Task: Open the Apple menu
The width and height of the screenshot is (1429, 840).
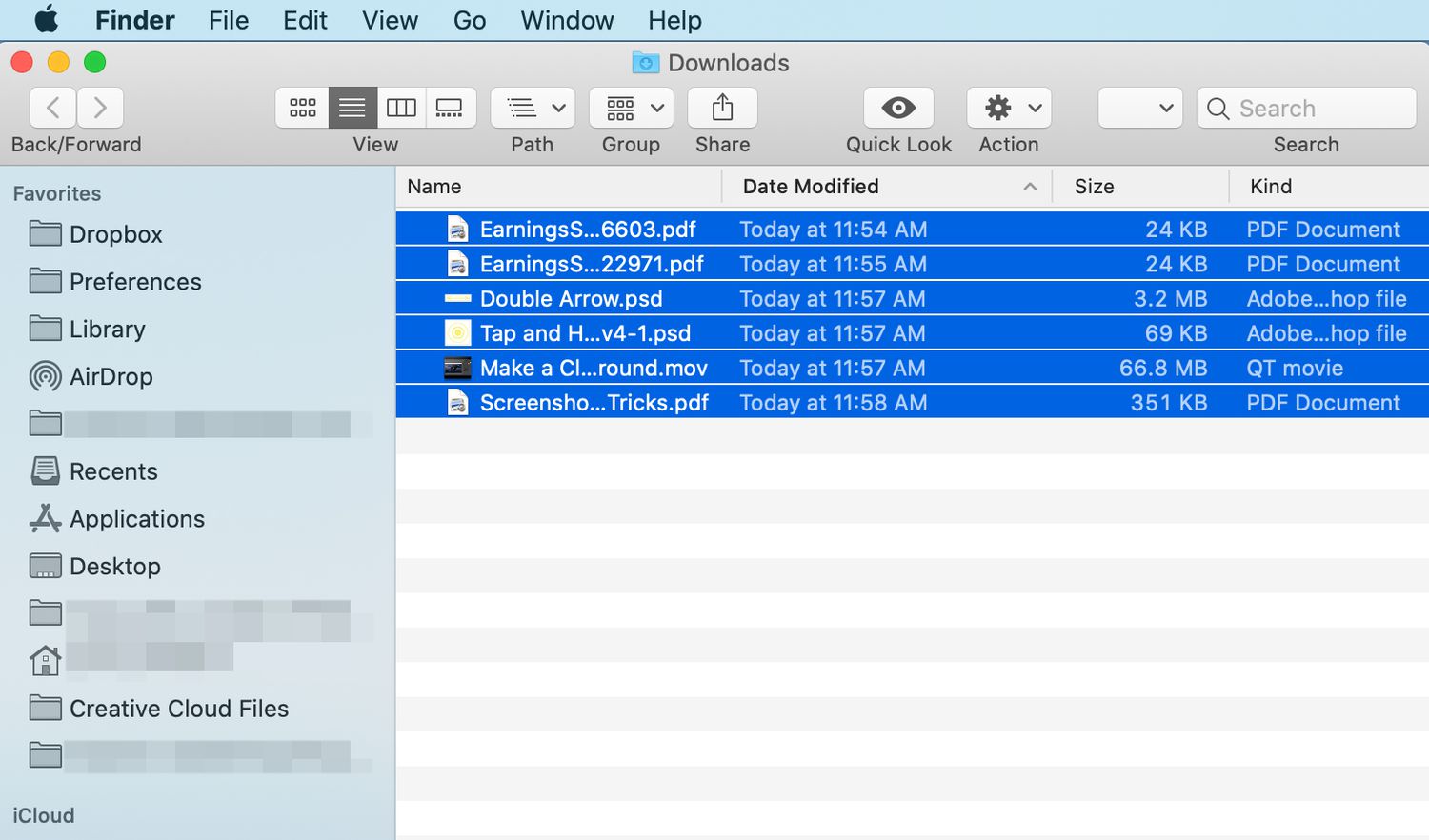Action: (46, 20)
